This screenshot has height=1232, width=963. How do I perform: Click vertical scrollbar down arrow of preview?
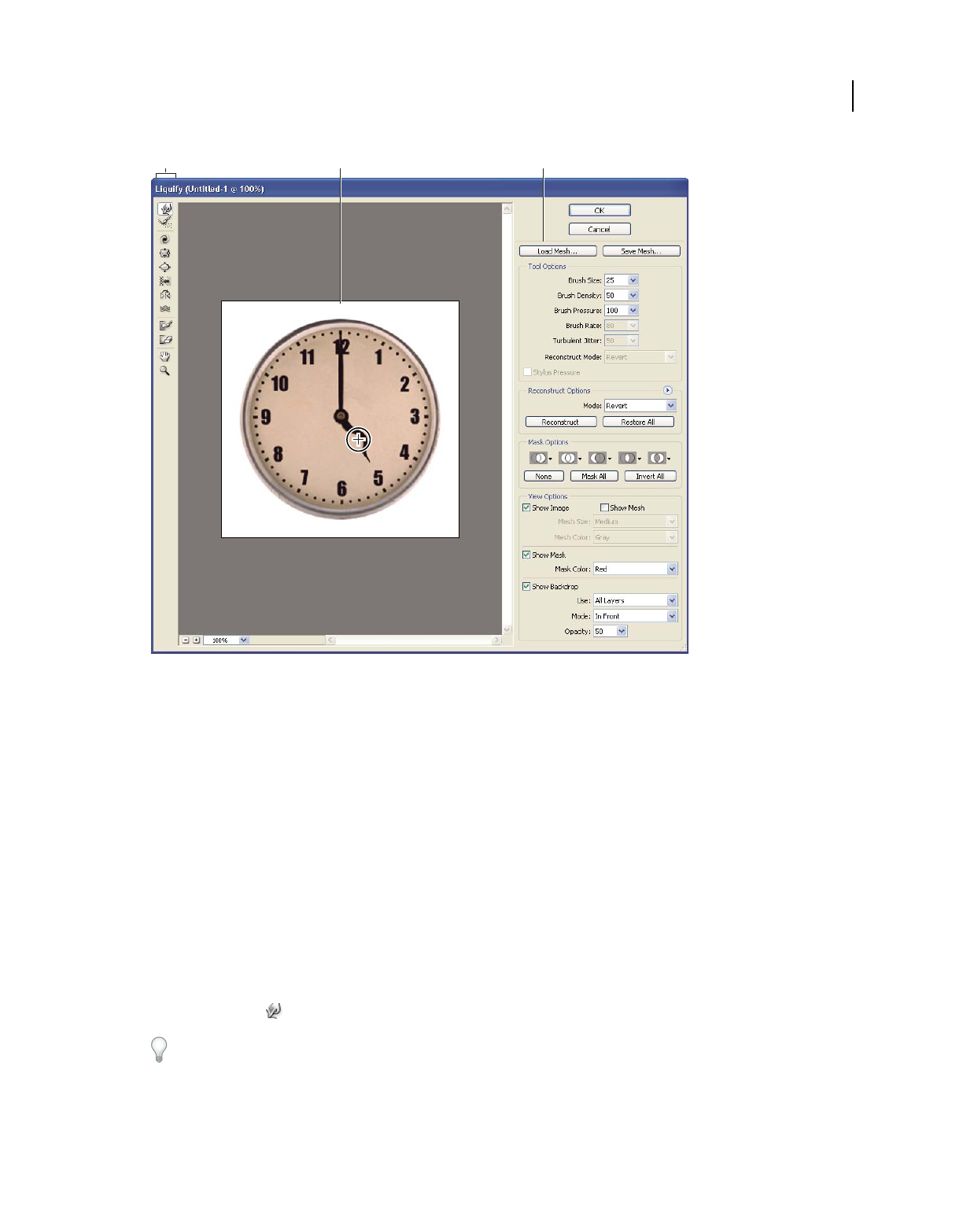click(507, 629)
